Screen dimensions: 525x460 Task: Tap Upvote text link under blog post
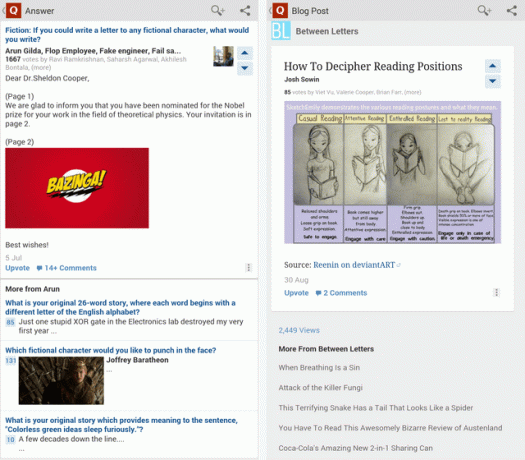296,293
